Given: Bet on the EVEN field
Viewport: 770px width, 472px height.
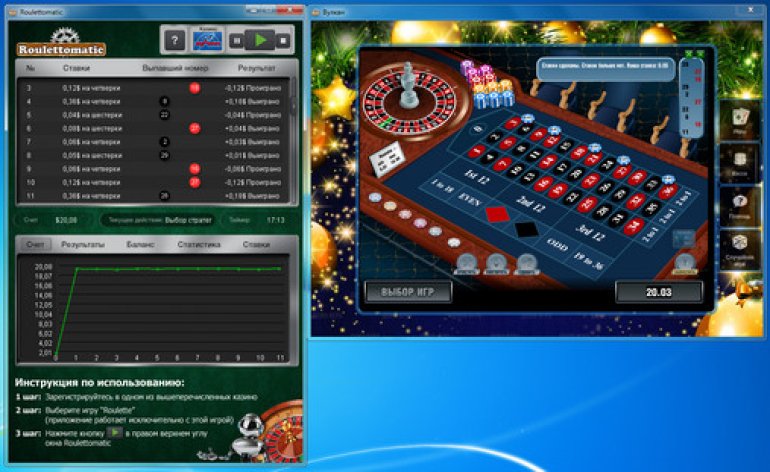Looking at the screenshot, I should point(470,200).
